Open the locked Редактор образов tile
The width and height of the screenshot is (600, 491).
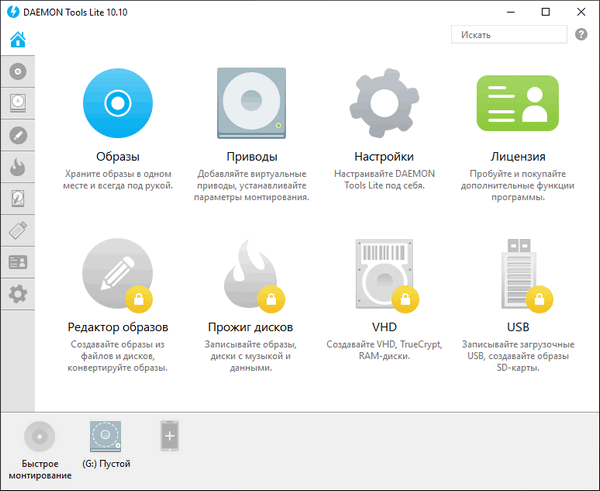[x=117, y=274]
